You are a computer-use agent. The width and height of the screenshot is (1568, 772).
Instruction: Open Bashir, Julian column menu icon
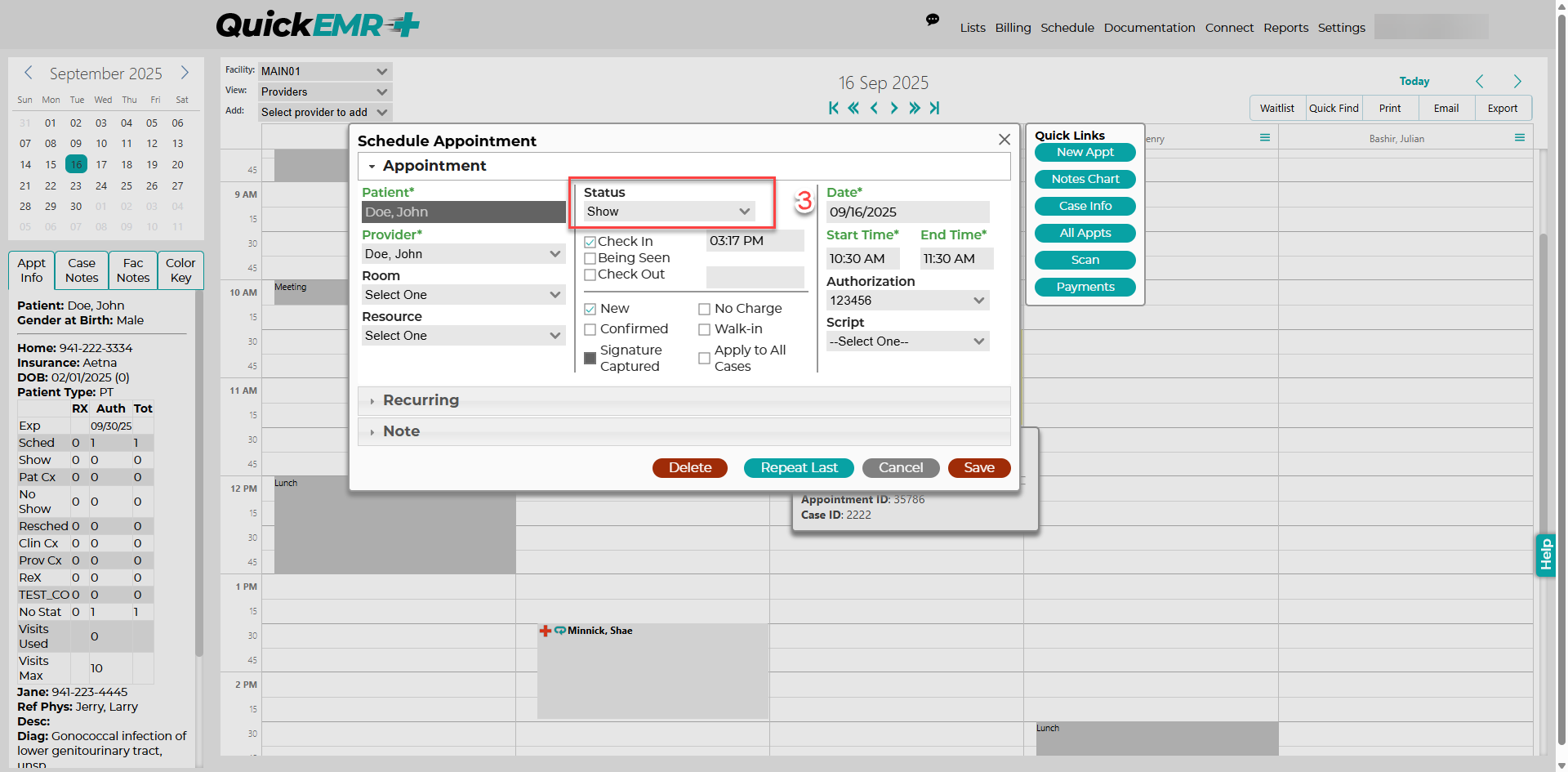(x=1520, y=137)
